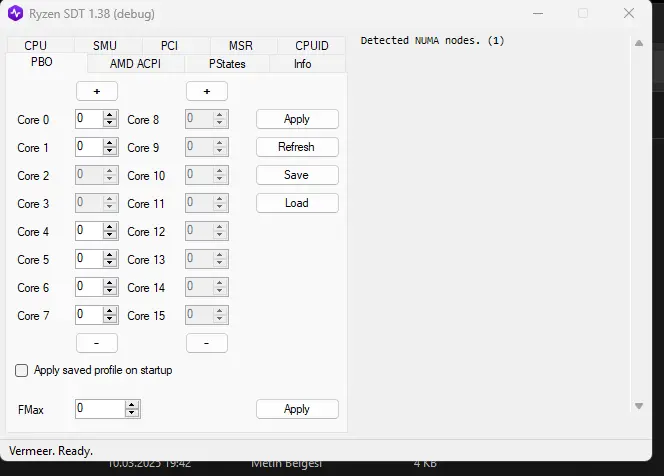The width and height of the screenshot is (664, 476).
Task: Increase the Core 1 offset with the up arrow
Action: (110, 143)
